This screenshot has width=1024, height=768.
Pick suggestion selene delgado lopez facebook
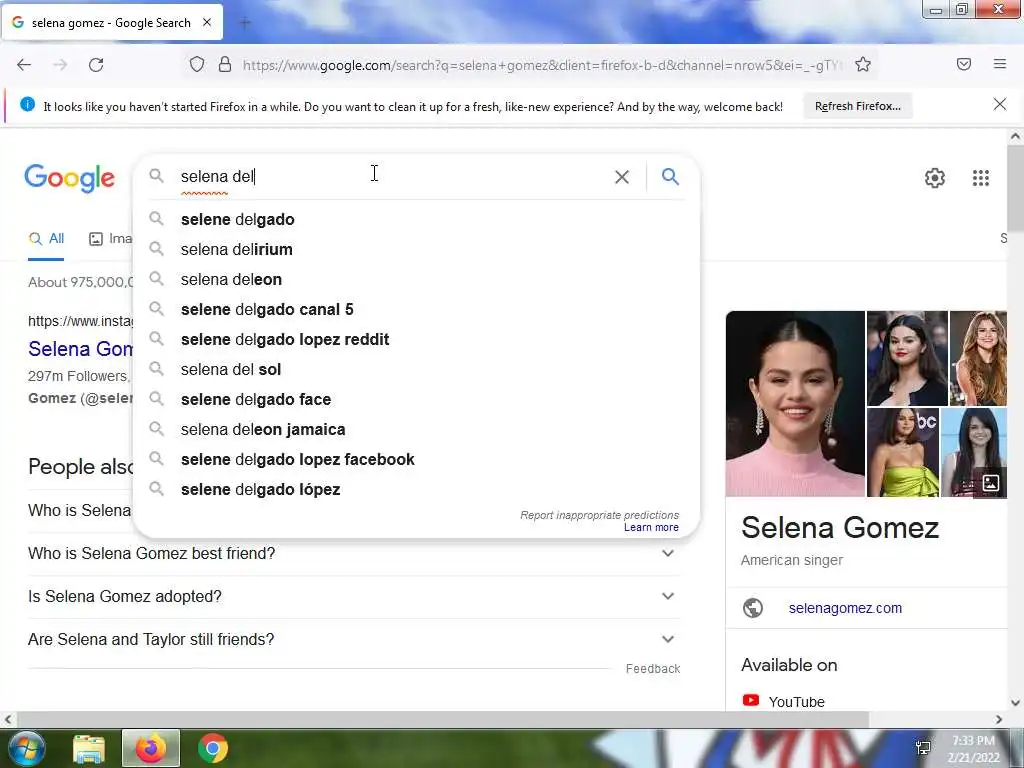(x=416, y=460)
